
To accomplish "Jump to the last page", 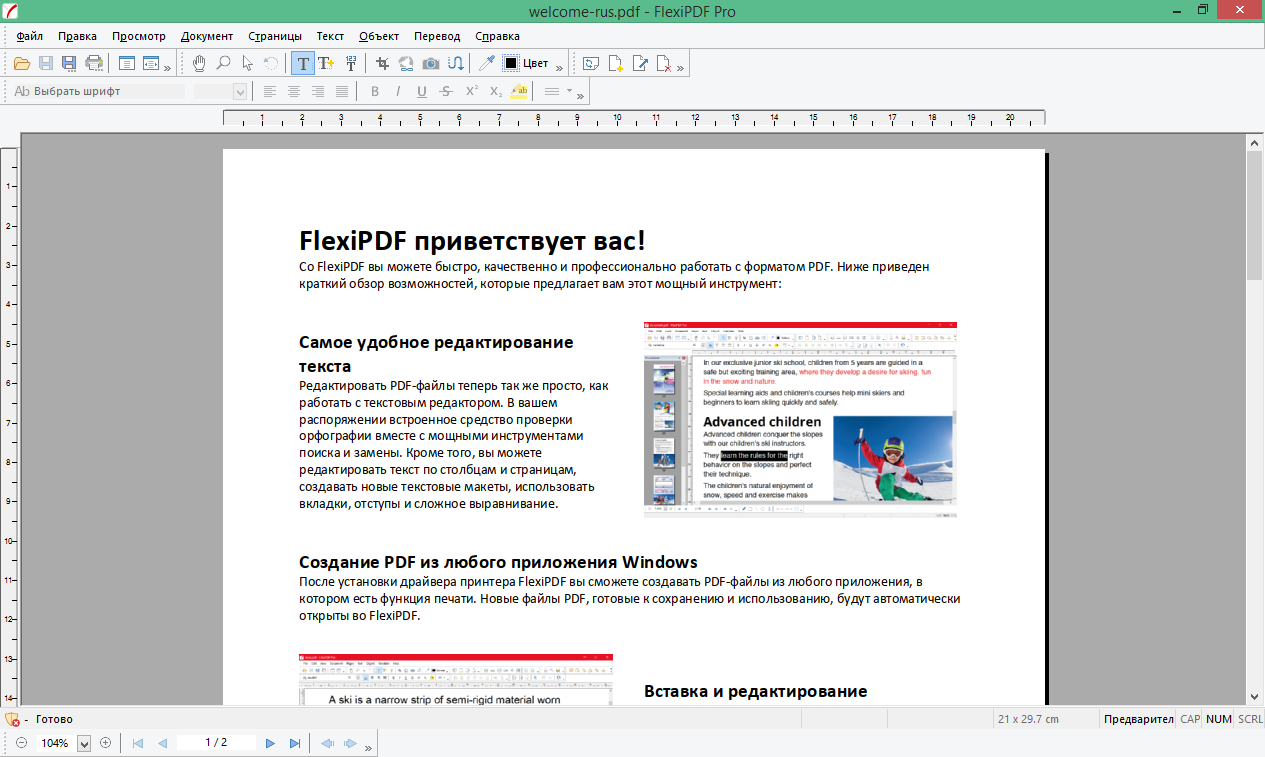I will point(295,743).
